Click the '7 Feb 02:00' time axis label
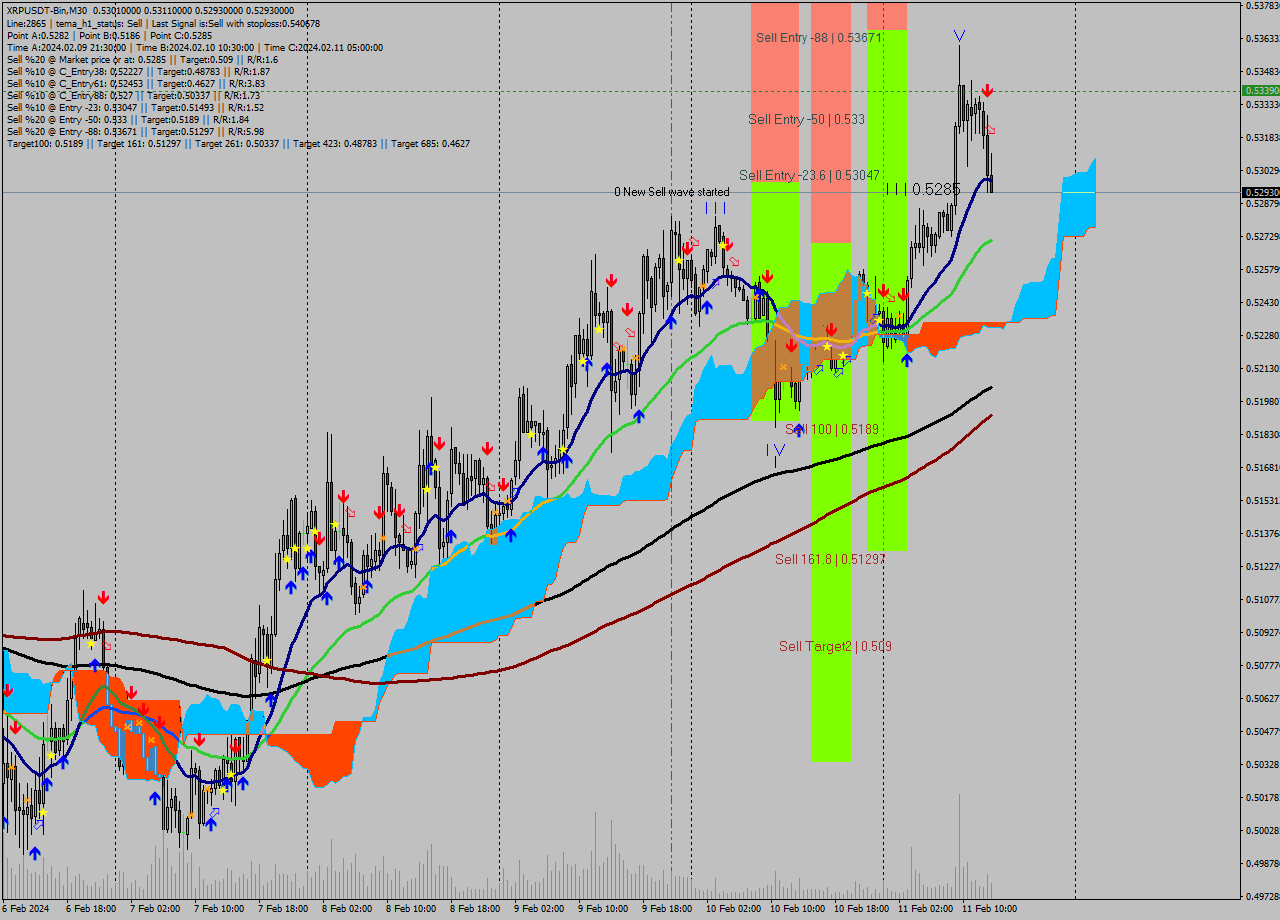 click(155, 909)
